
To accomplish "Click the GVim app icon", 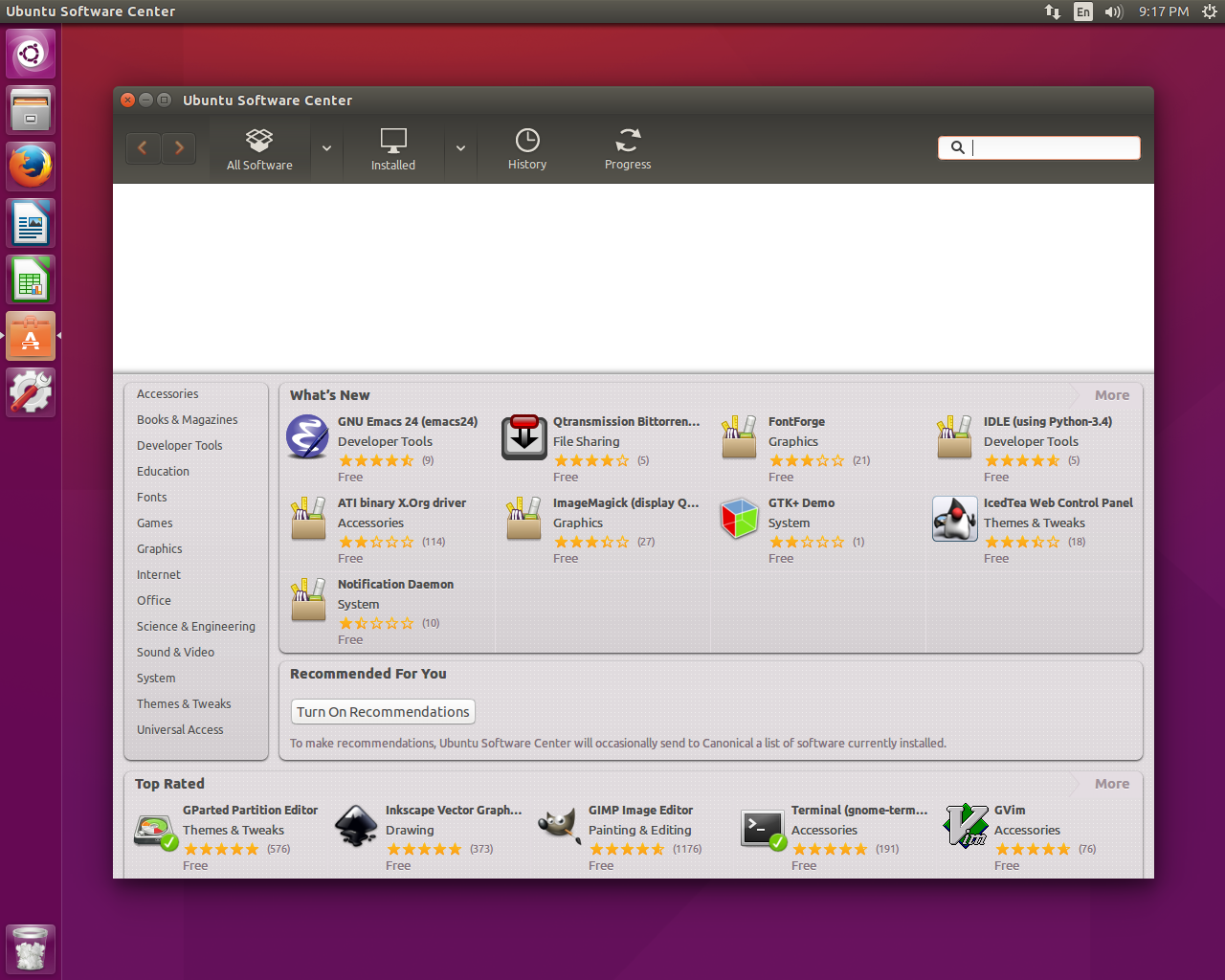I will pyautogui.click(x=966, y=826).
